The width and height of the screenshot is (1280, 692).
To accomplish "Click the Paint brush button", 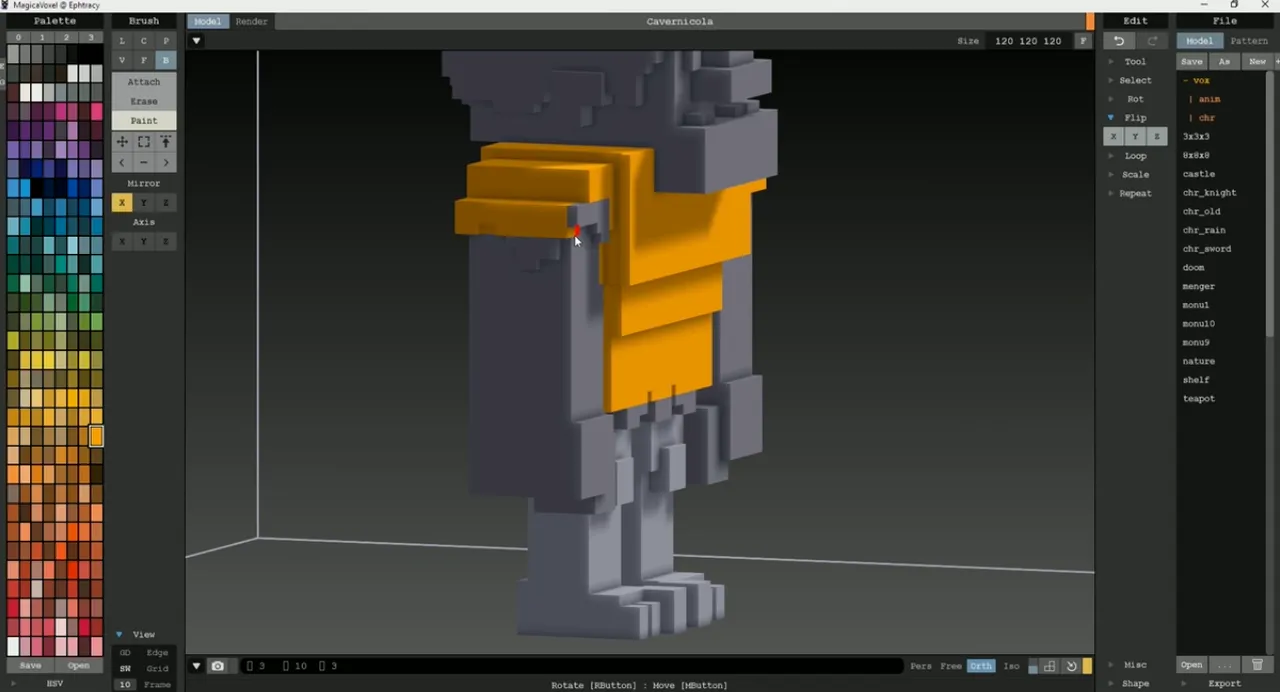I will (144, 120).
